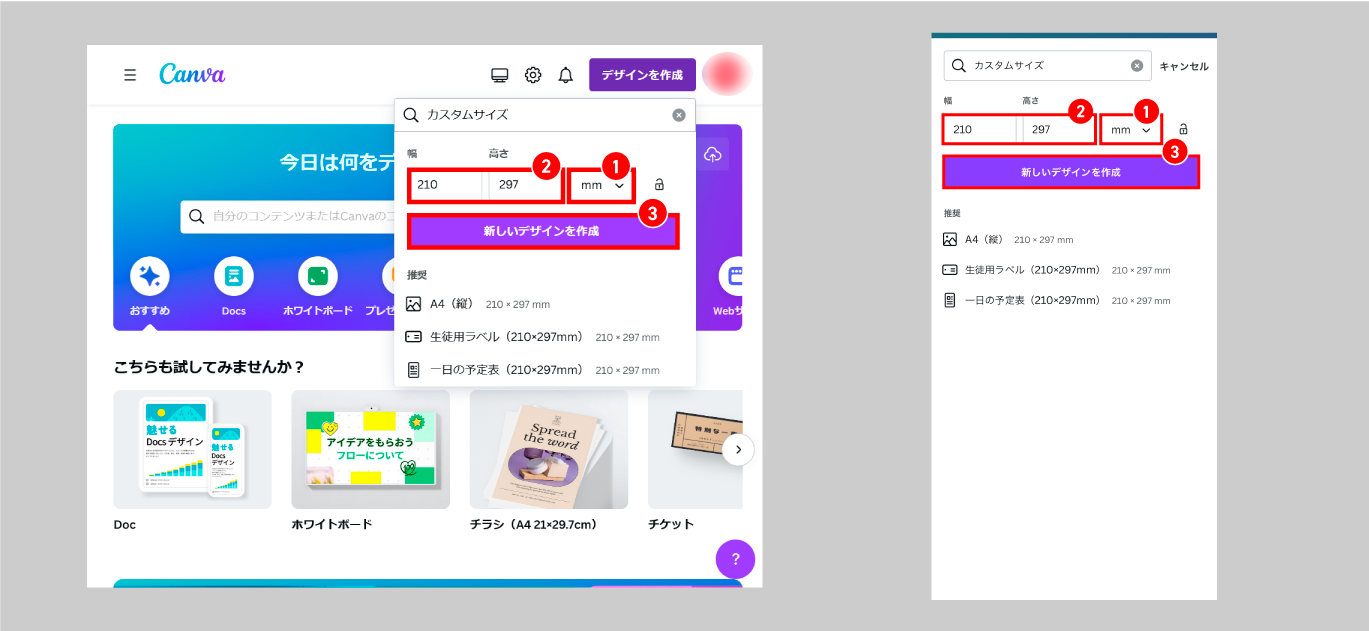Click the Canva logo
This screenshot has height=631, width=1369.
192,75
